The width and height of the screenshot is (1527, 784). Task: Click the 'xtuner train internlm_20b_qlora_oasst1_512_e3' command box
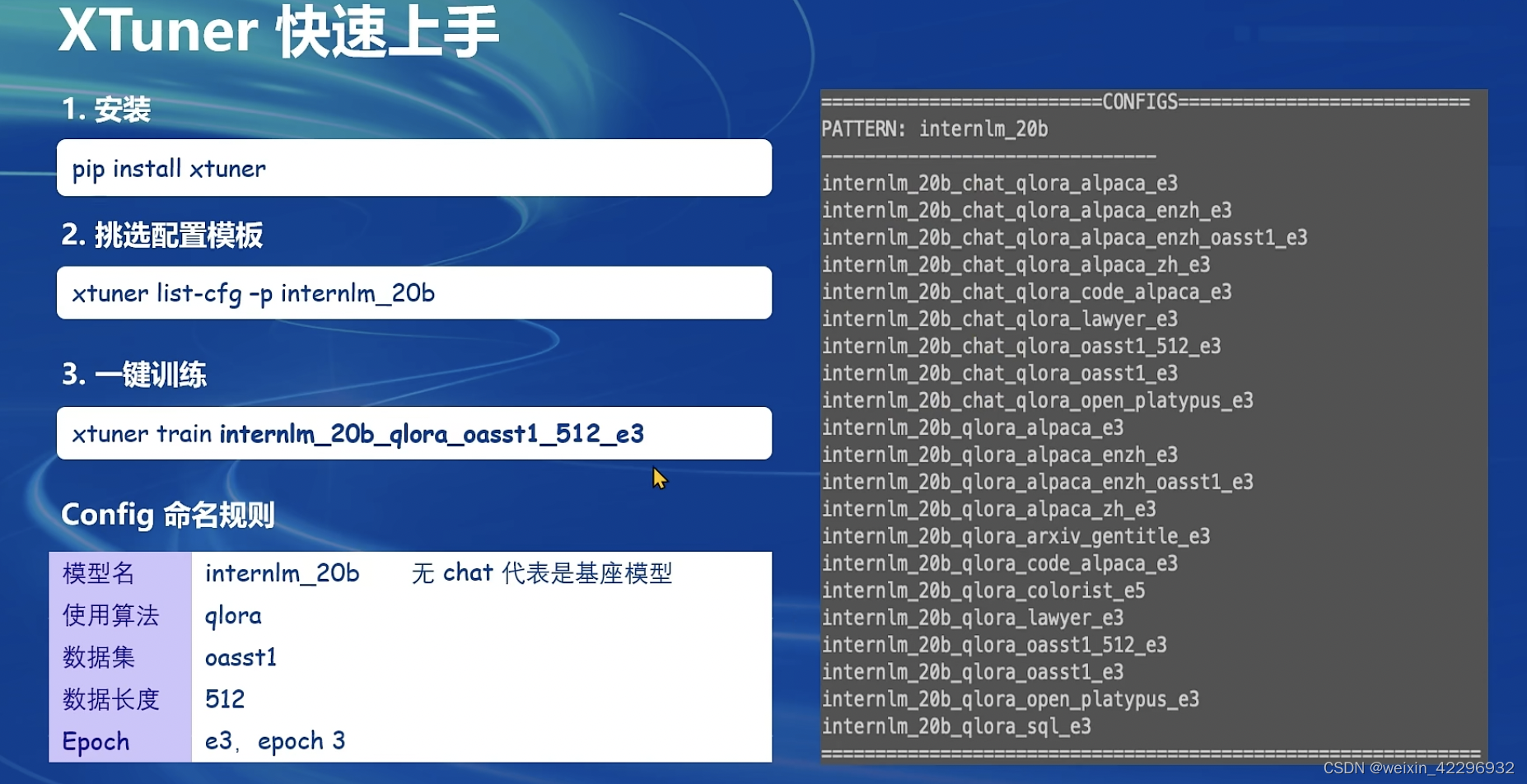click(x=414, y=433)
